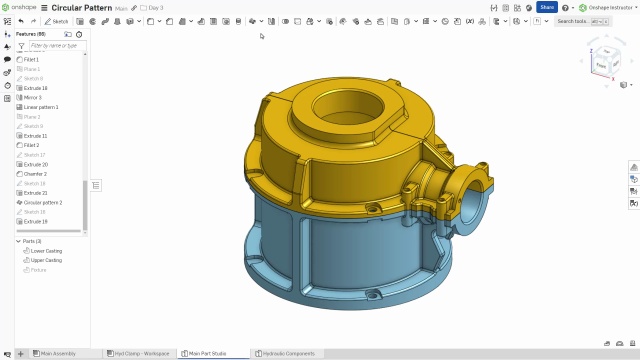The width and height of the screenshot is (640, 360).
Task: Click the add folder icon in Features
Action: (x=68, y=34)
